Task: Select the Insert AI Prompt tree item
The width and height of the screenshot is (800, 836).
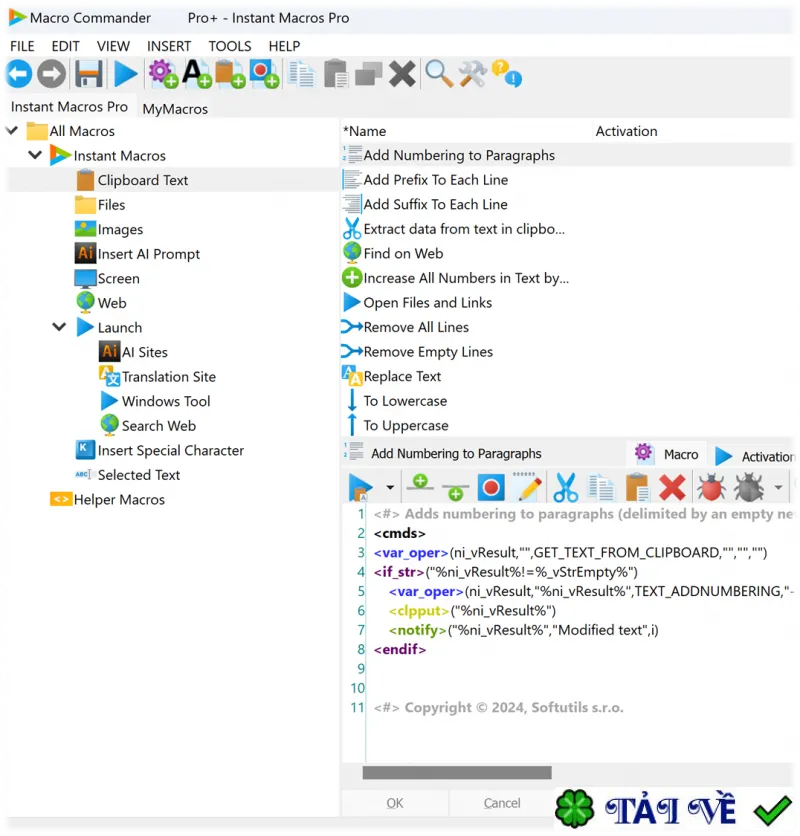Action: tap(148, 254)
